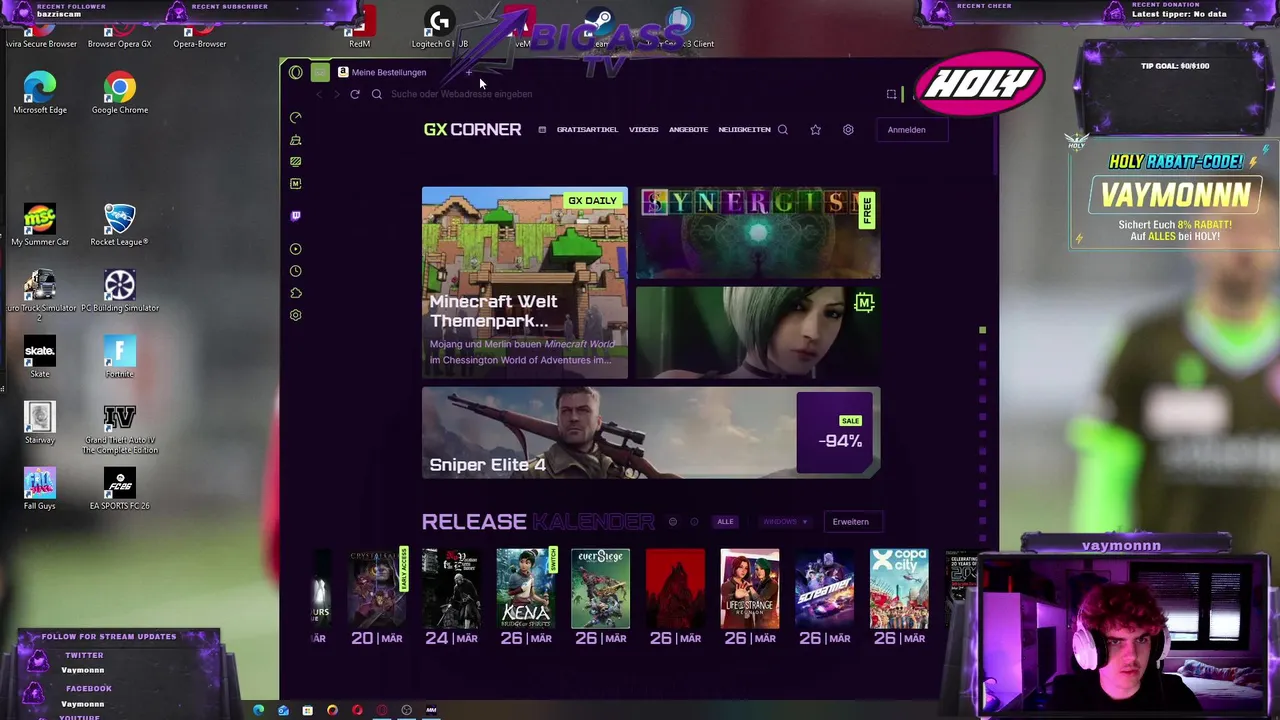
Task: Reload the page in Opera GX
Action: coord(355,94)
